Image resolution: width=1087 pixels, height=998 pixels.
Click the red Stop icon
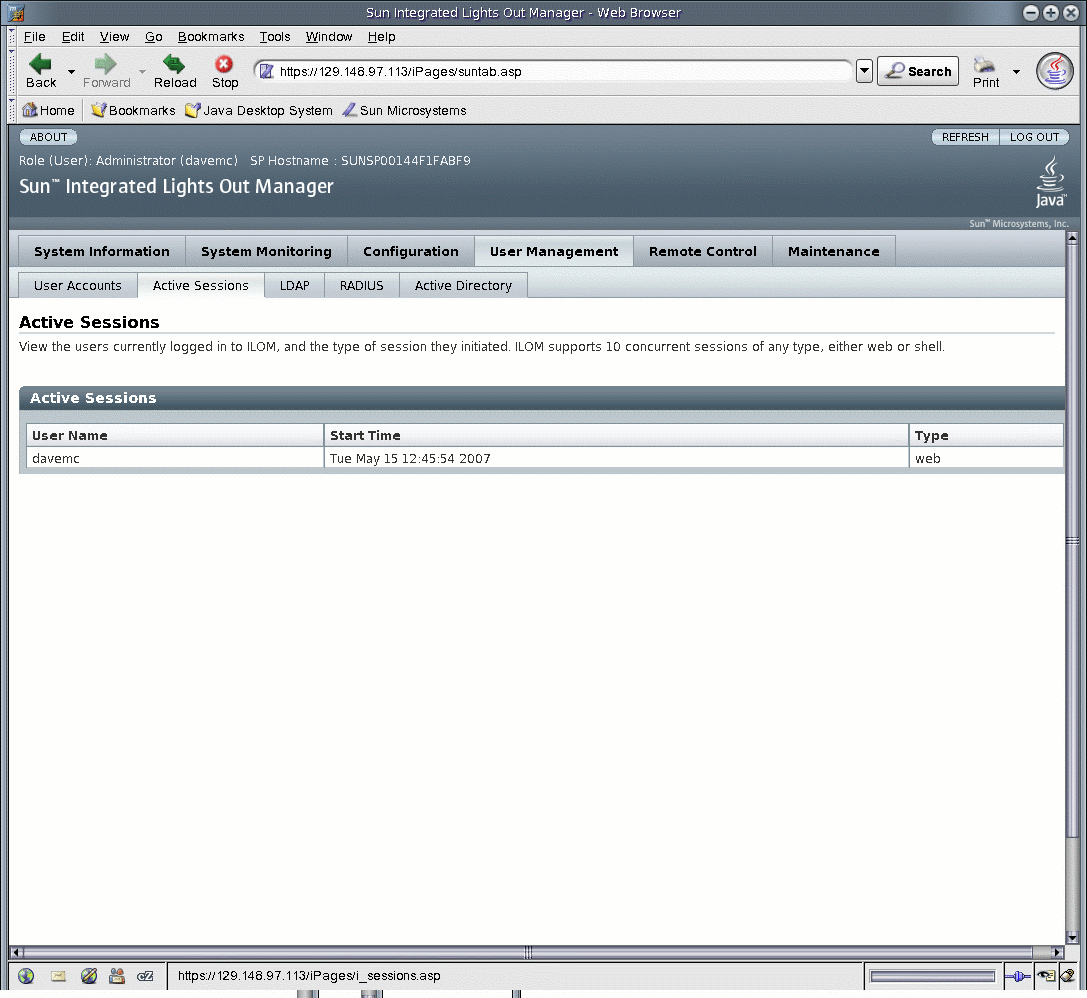point(224,64)
